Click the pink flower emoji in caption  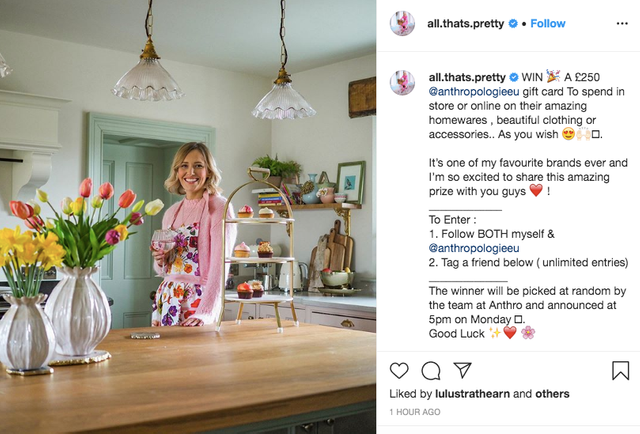point(528,333)
